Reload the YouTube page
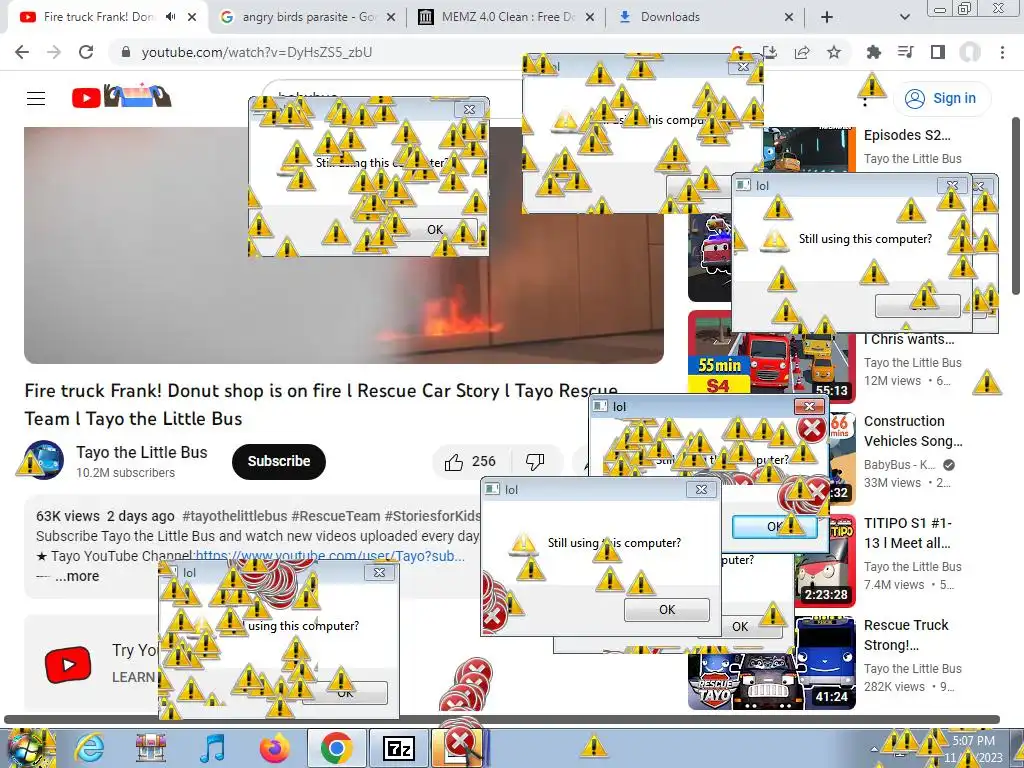The width and height of the screenshot is (1024, 768). click(x=86, y=52)
